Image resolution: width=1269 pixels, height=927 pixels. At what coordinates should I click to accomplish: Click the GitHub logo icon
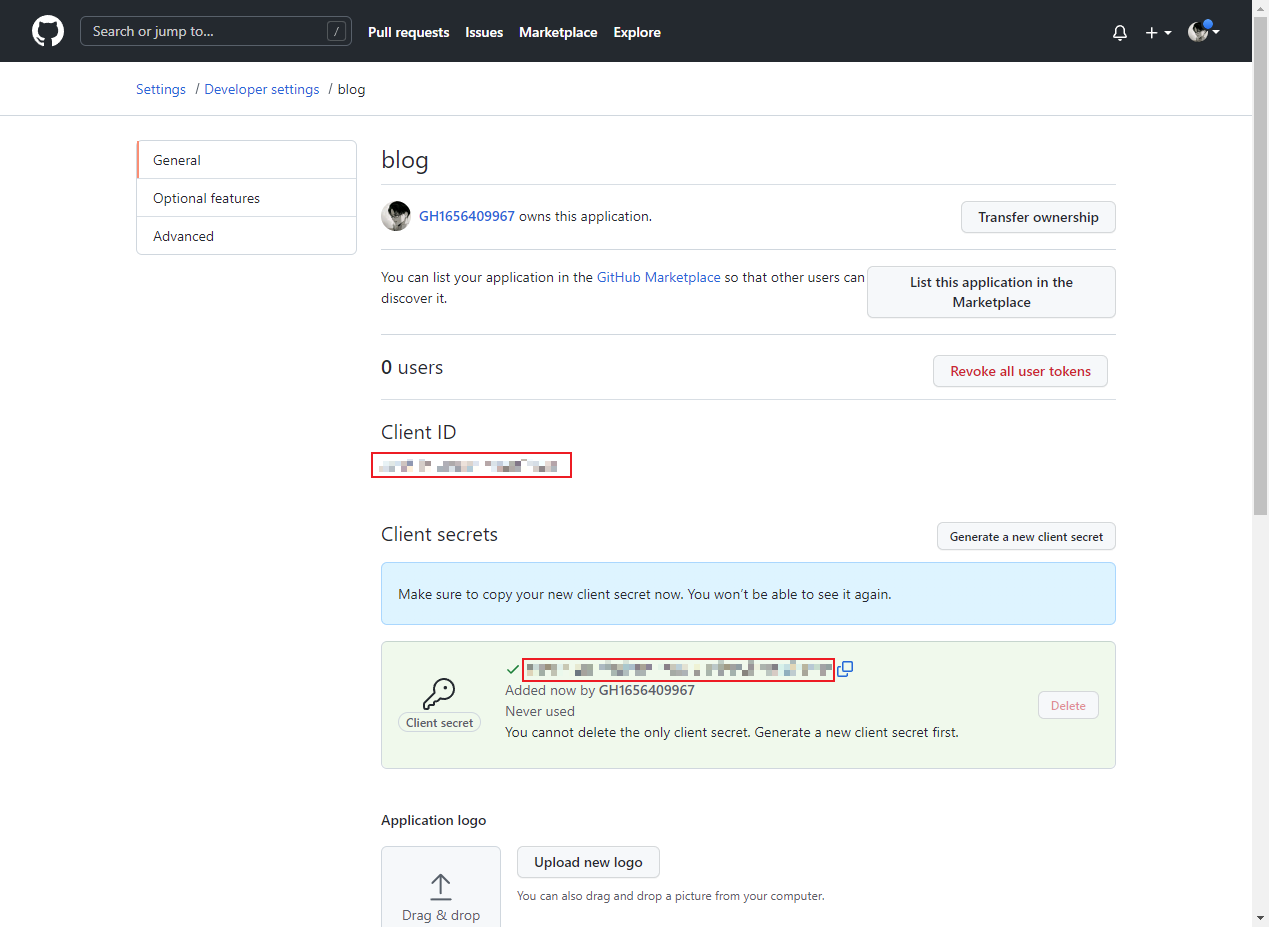47,31
